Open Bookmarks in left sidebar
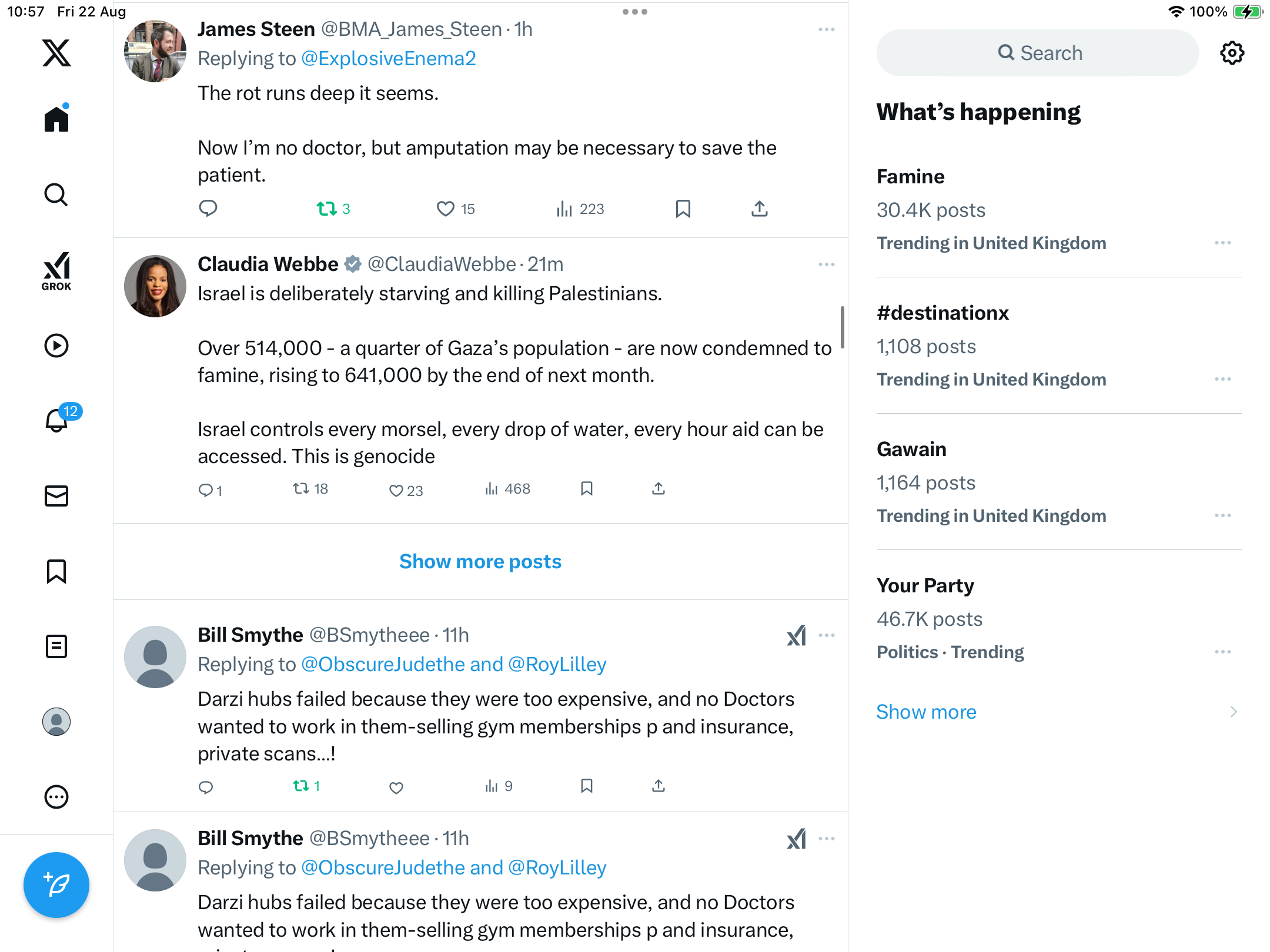The height and width of the screenshot is (952, 1270). point(56,571)
